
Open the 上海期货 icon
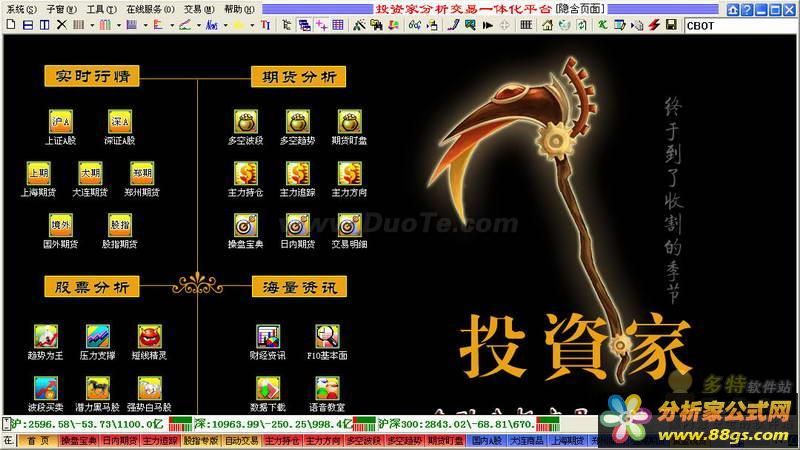tap(39, 173)
